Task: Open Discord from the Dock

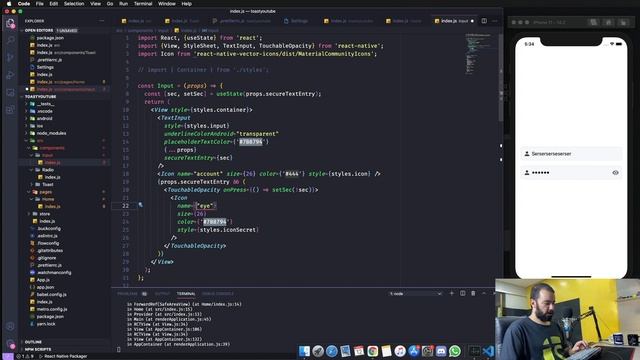Action: [x=441, y=351]
